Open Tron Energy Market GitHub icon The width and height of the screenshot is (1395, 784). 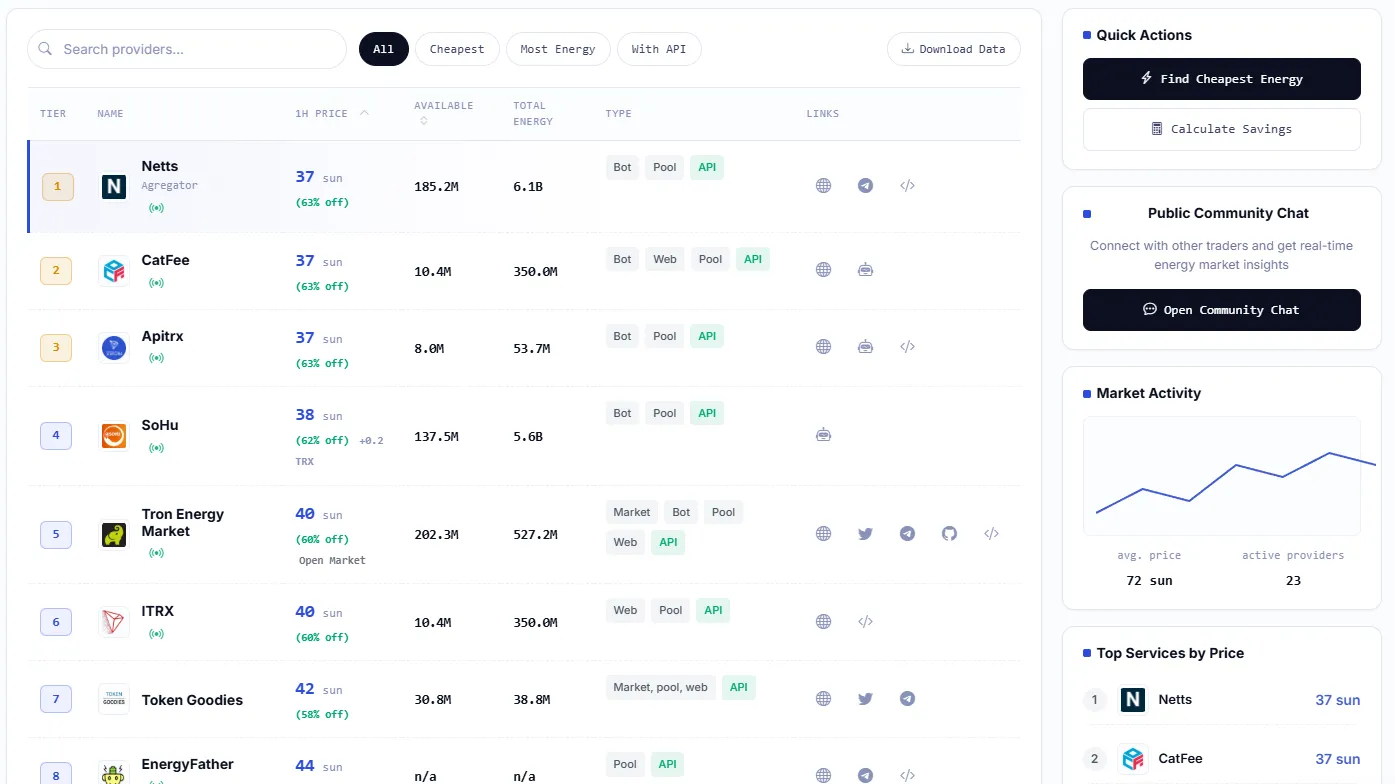coord(949,534)
